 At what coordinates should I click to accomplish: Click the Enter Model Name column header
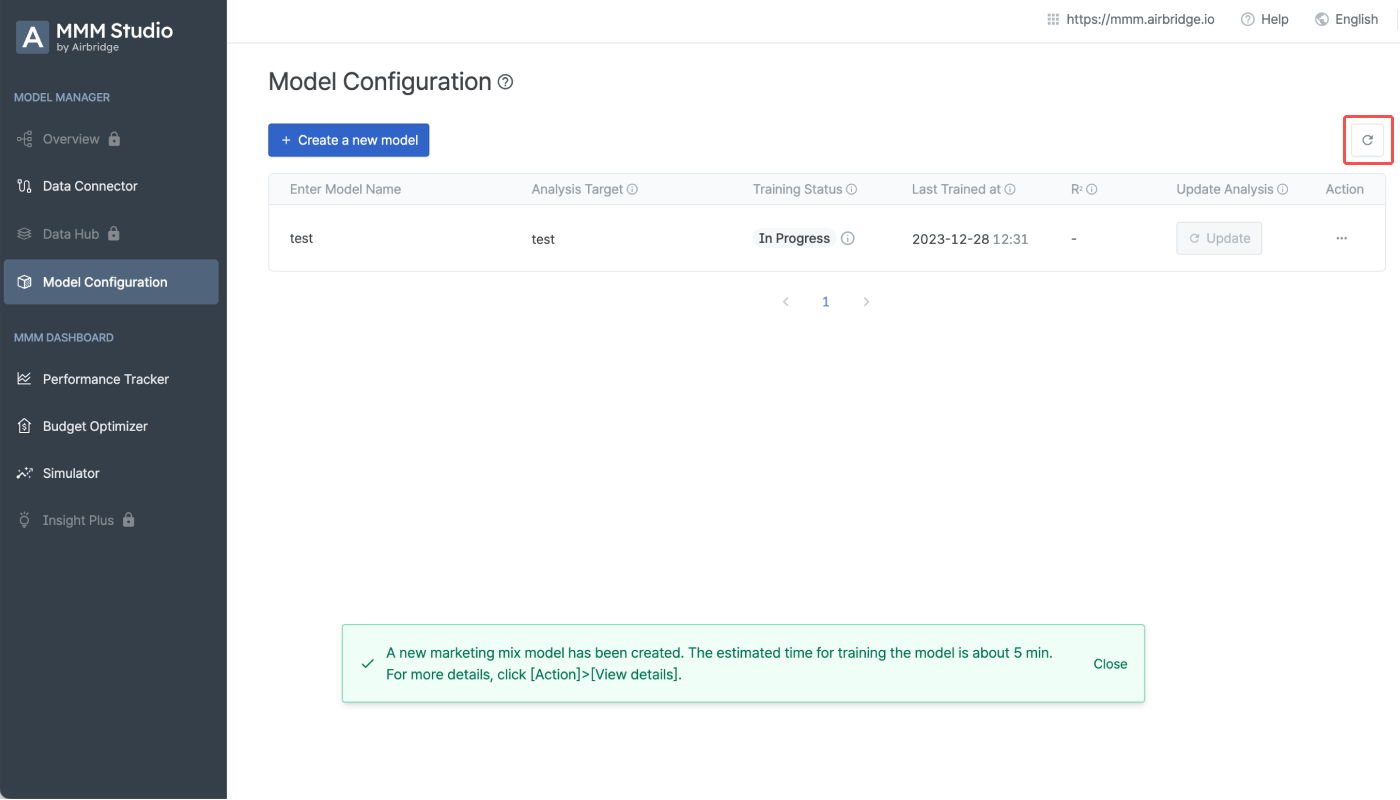point(345,189)
